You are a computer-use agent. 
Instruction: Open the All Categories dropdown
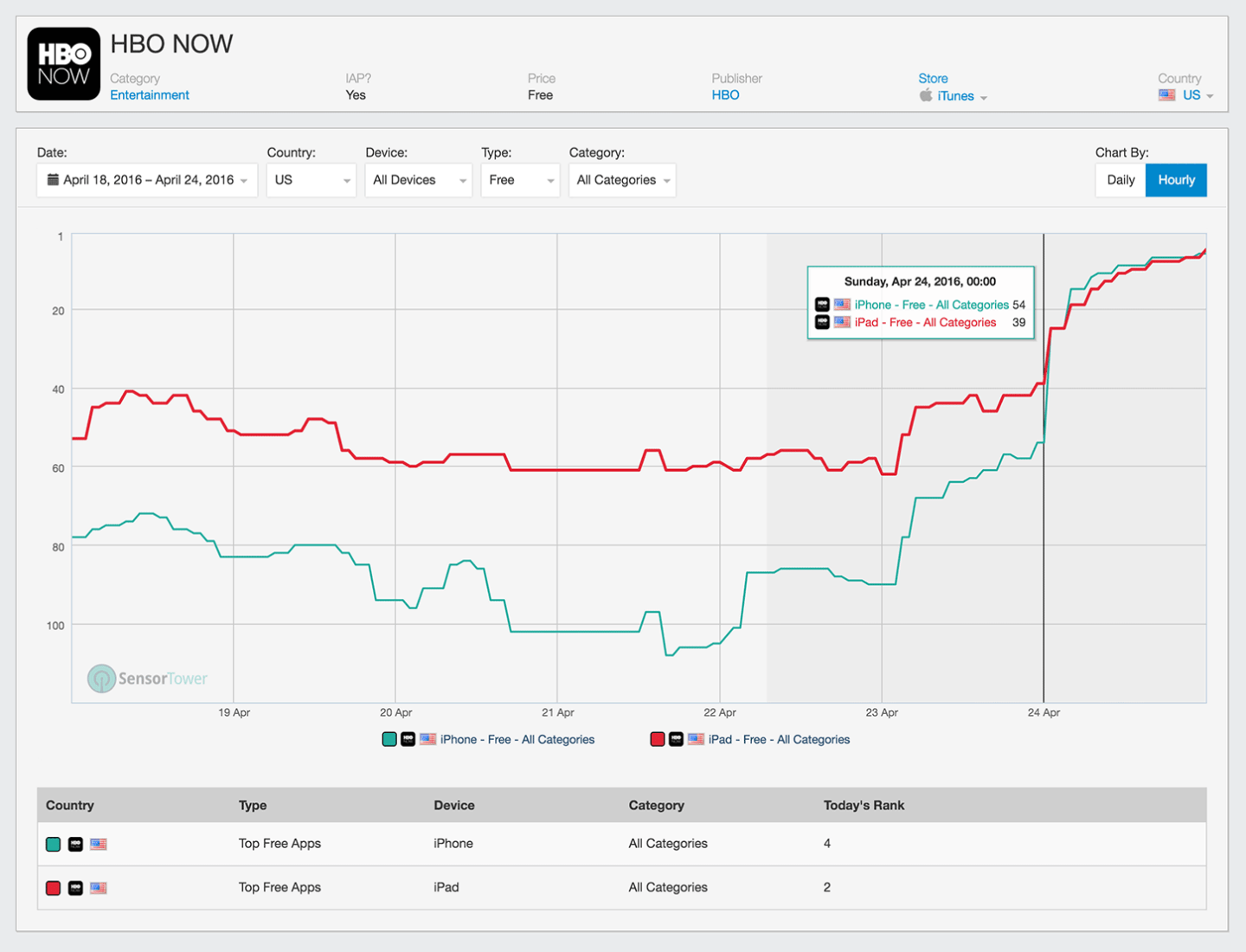(622, 180)
